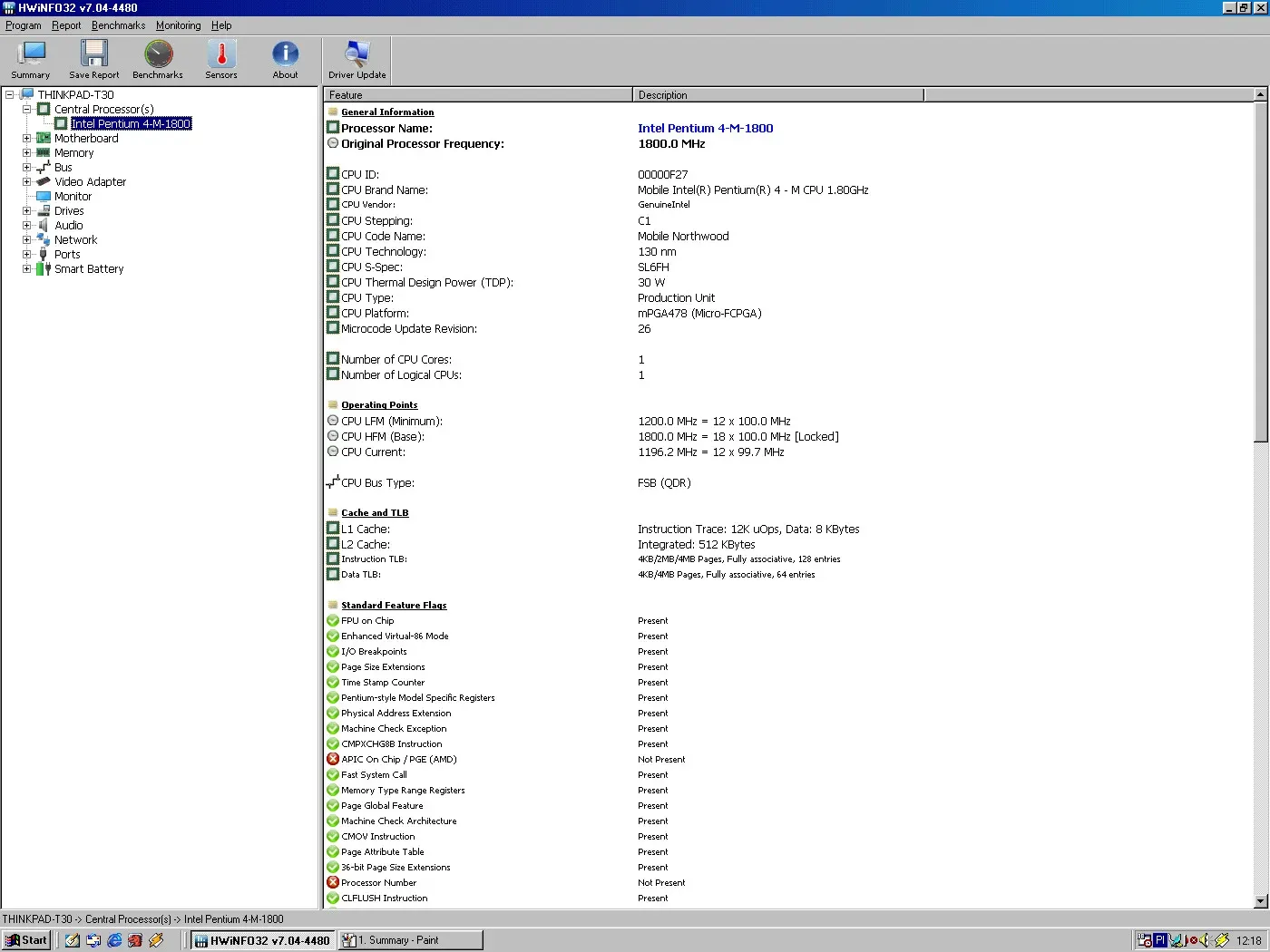1270x952 pixels.
Task: Click the Cache and TLB section heading
Action: point(375,513)
